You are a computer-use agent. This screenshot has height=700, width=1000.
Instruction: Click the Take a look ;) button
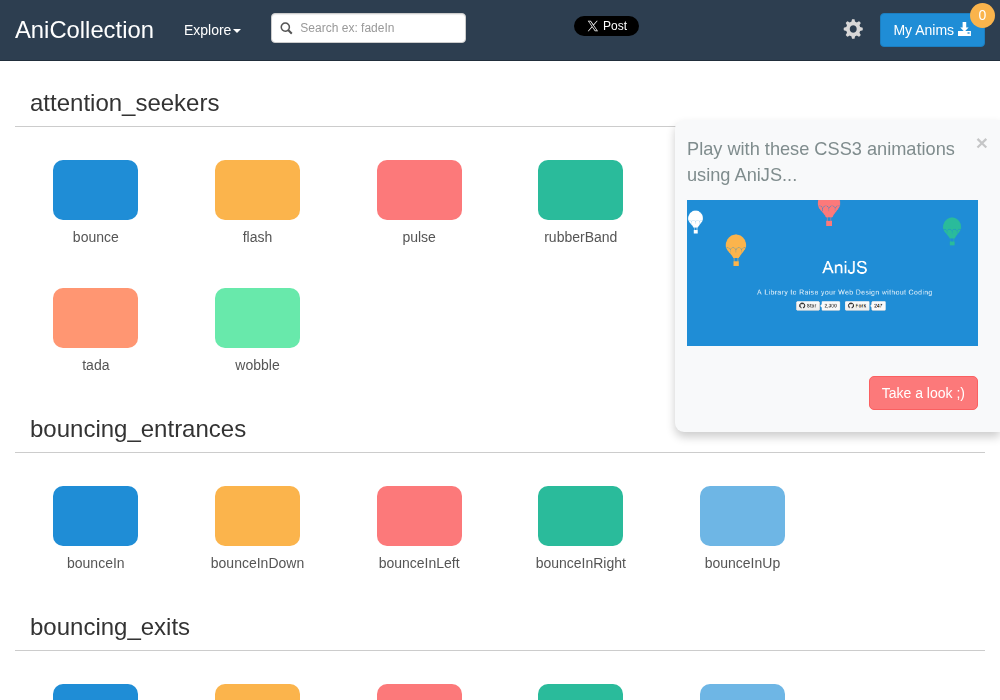pyautogui.click(x=923, y=393)
